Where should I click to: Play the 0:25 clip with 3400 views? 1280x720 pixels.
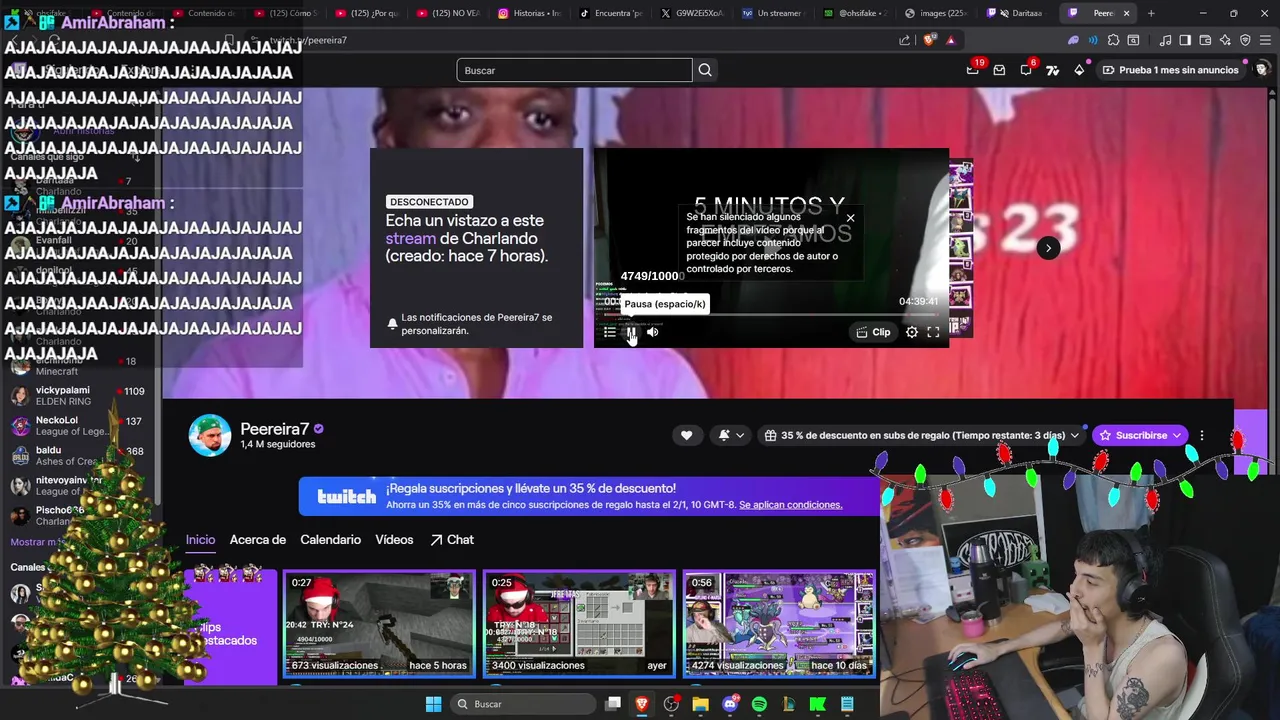pos(579,624)
